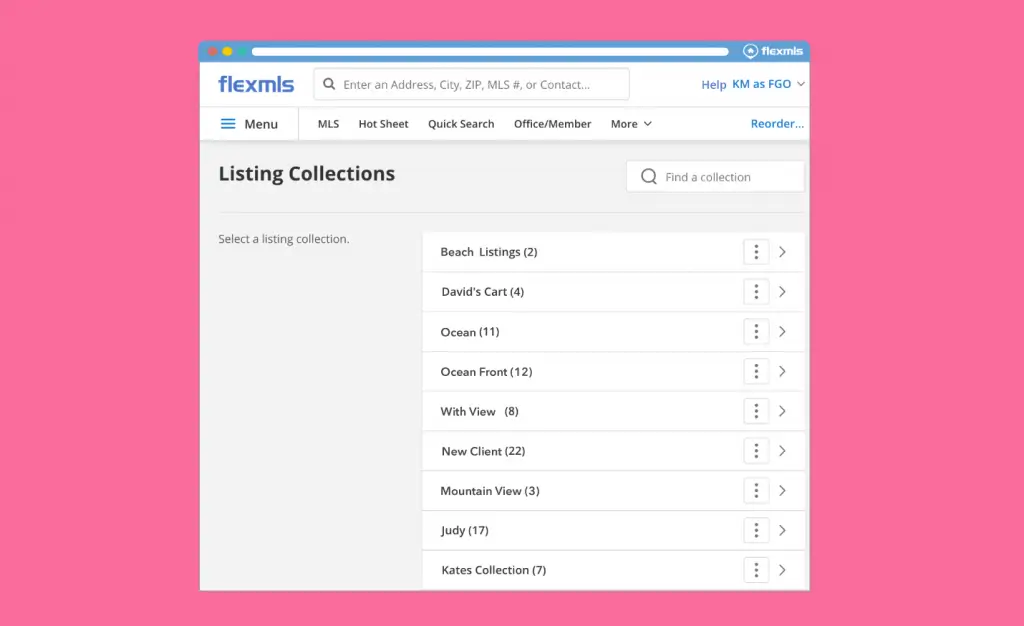This screenshot has height=626, width=1024.
Task: Expand the With View collection arrow
Action: tap(782, 411)
